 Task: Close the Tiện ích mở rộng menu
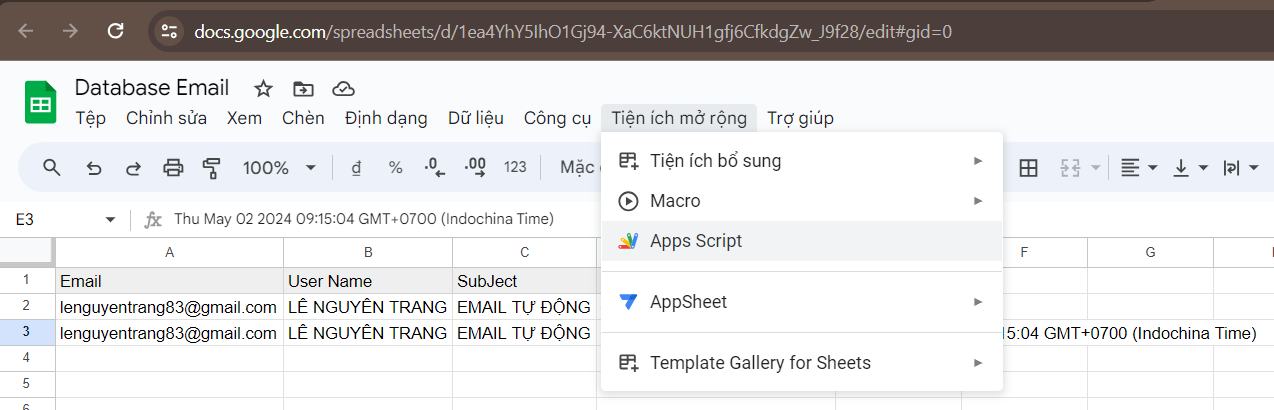679,118
